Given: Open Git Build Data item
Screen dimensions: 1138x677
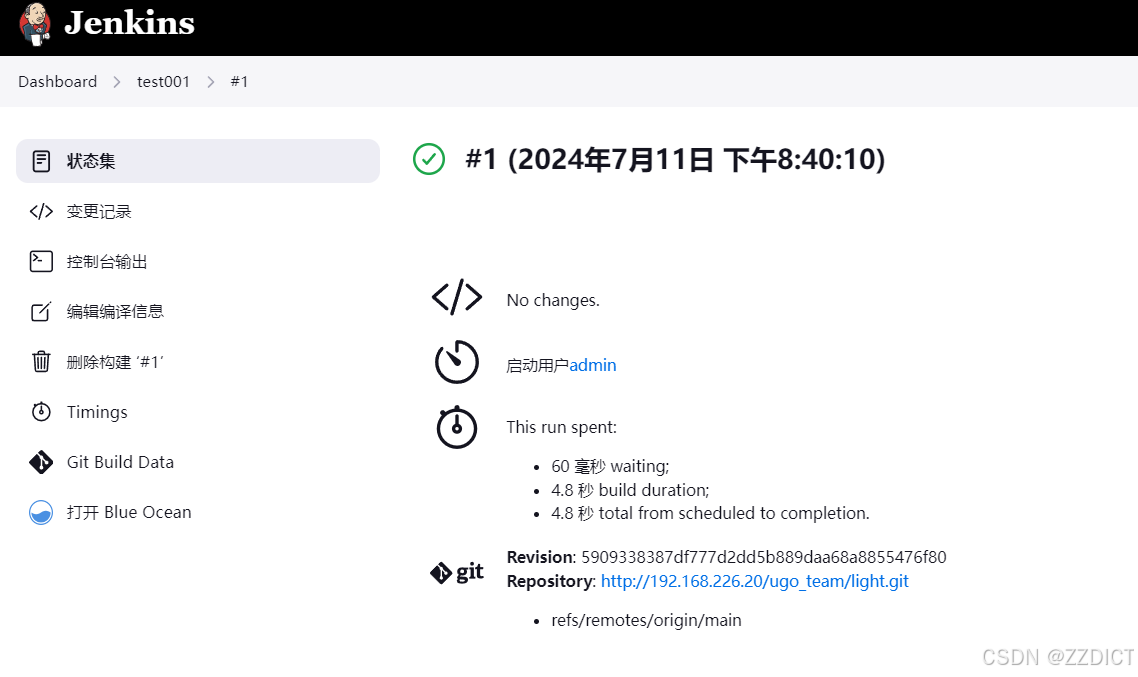Looking at the screenshot, I should (197, 461).
